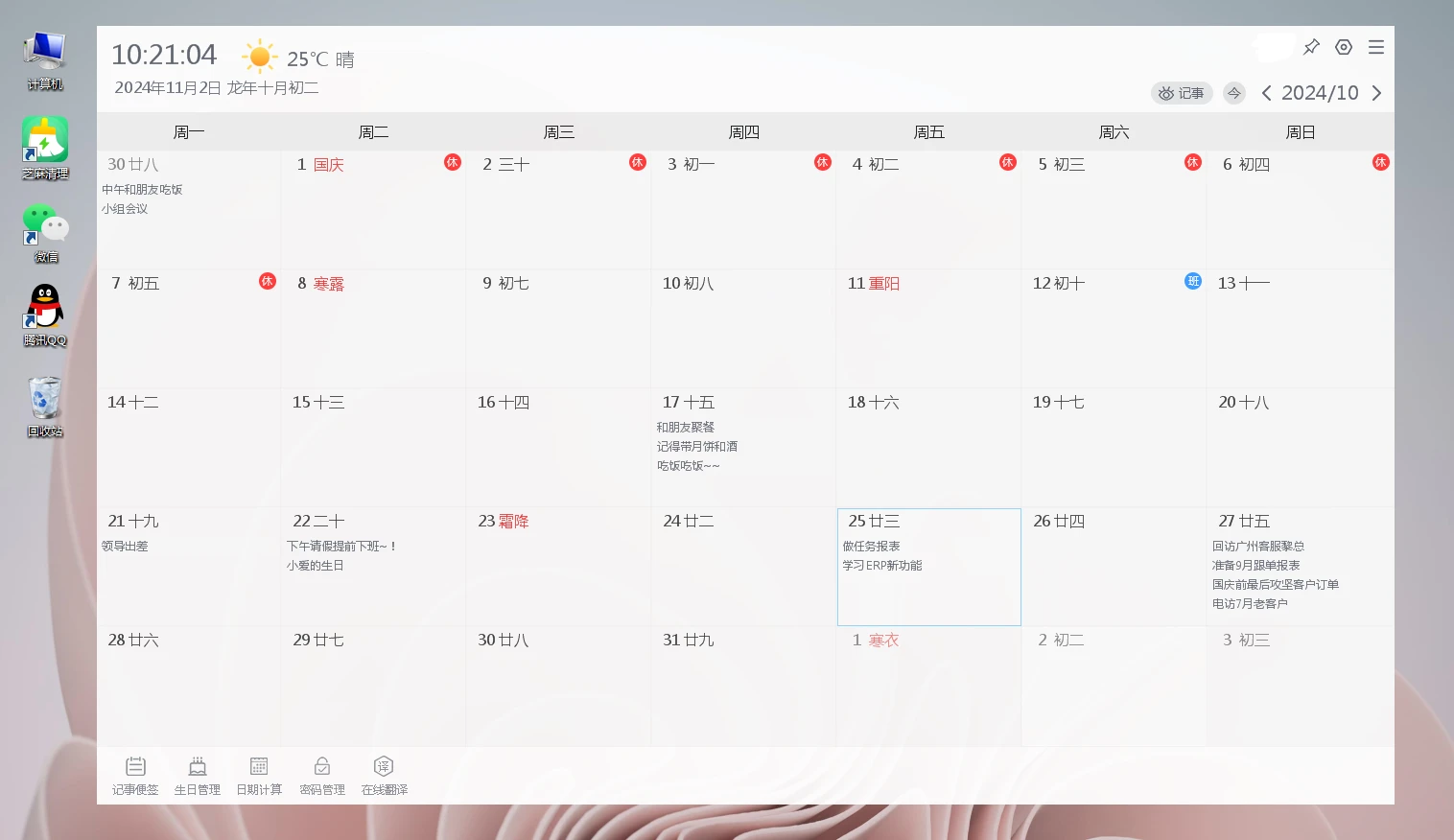Image resolution: width=1454 pixels, height=840 pixels.
Task: Open the 密码管理 password manager
Action: click(x=322, y=776)
